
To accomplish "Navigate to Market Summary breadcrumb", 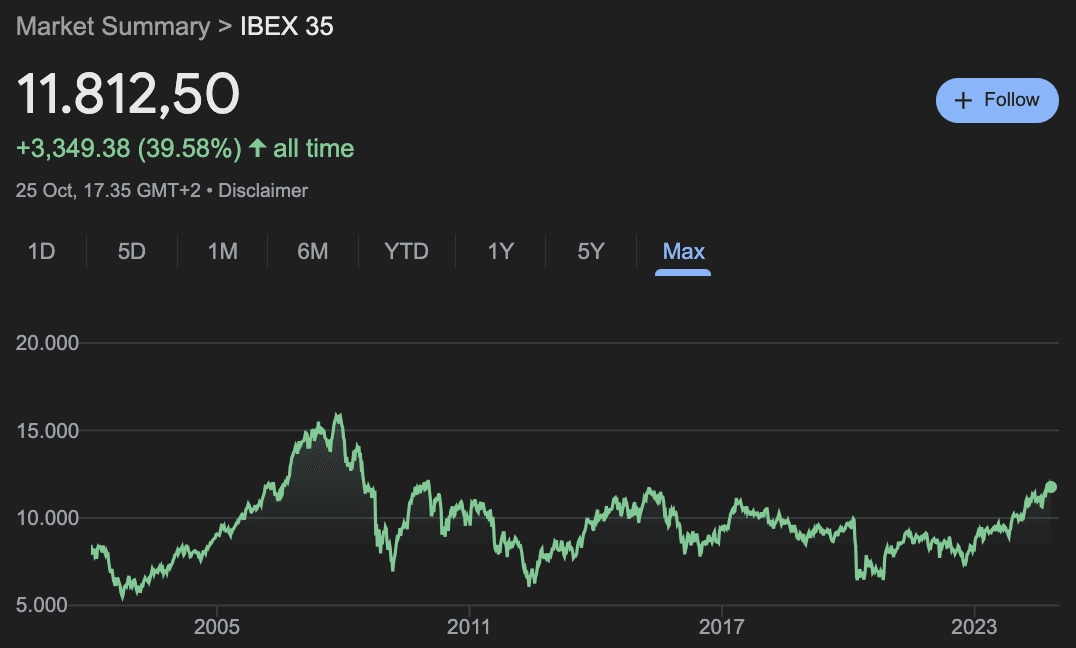I will [112, 26].
